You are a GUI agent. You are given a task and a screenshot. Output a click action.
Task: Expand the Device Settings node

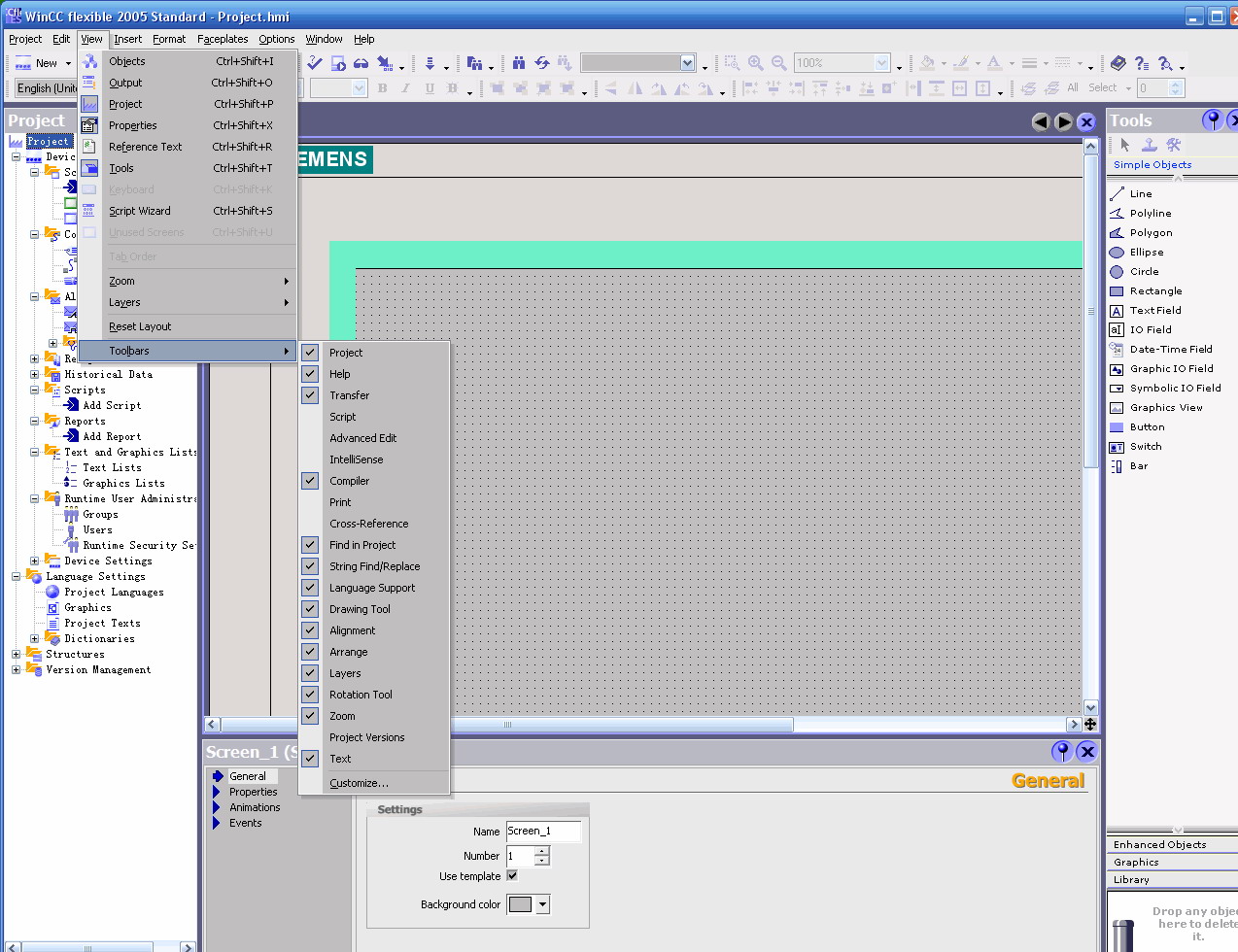(35, 561)
